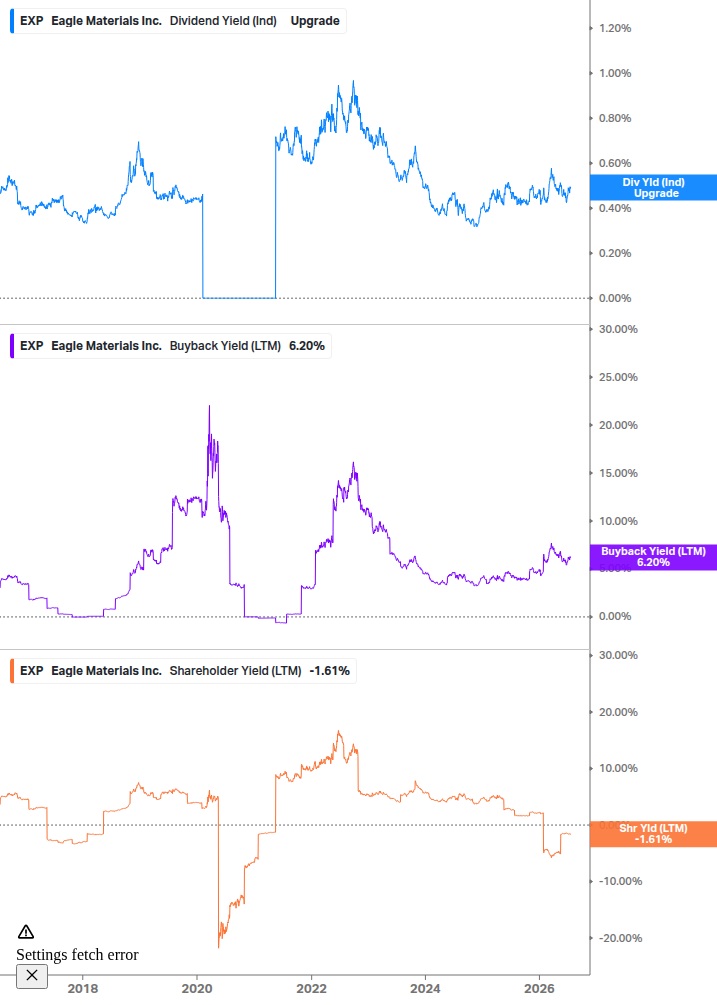717x1005 pixels.
Task: Close the Settings fetch error notice
Action: tap(32, 976)
